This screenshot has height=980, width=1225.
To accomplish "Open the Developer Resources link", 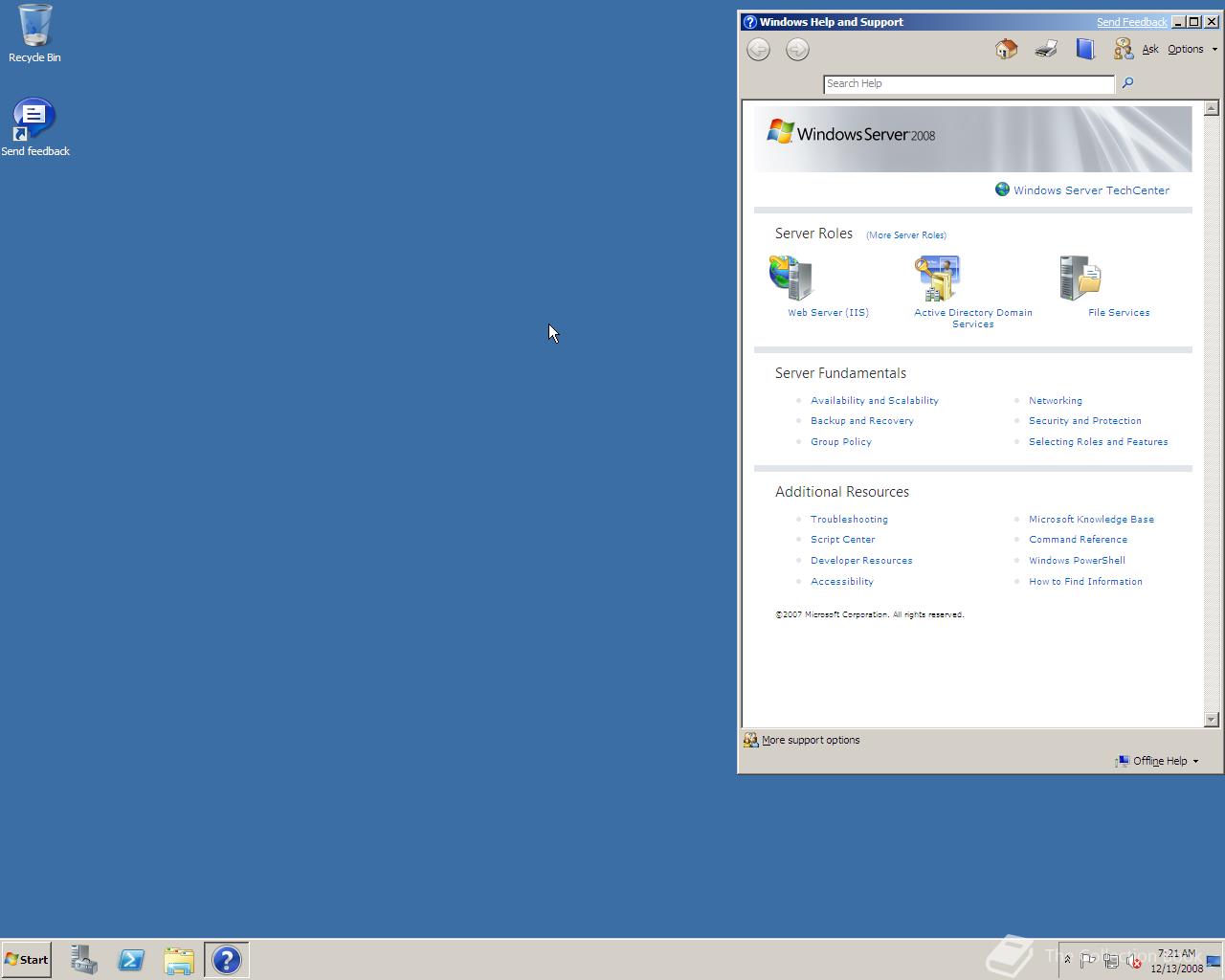I will tap(861, 561).
